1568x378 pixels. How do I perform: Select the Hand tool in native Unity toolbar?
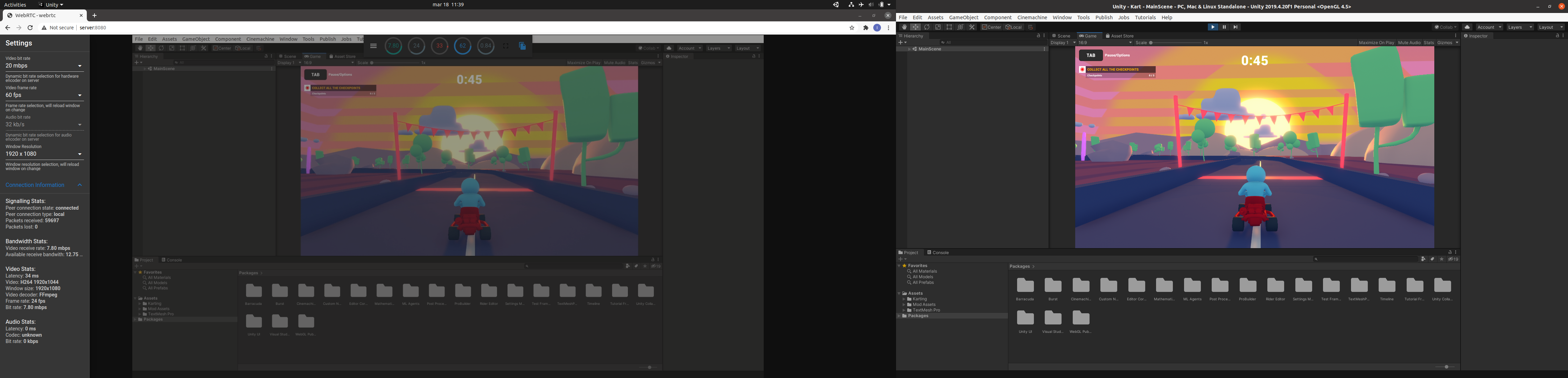(904, 27)
